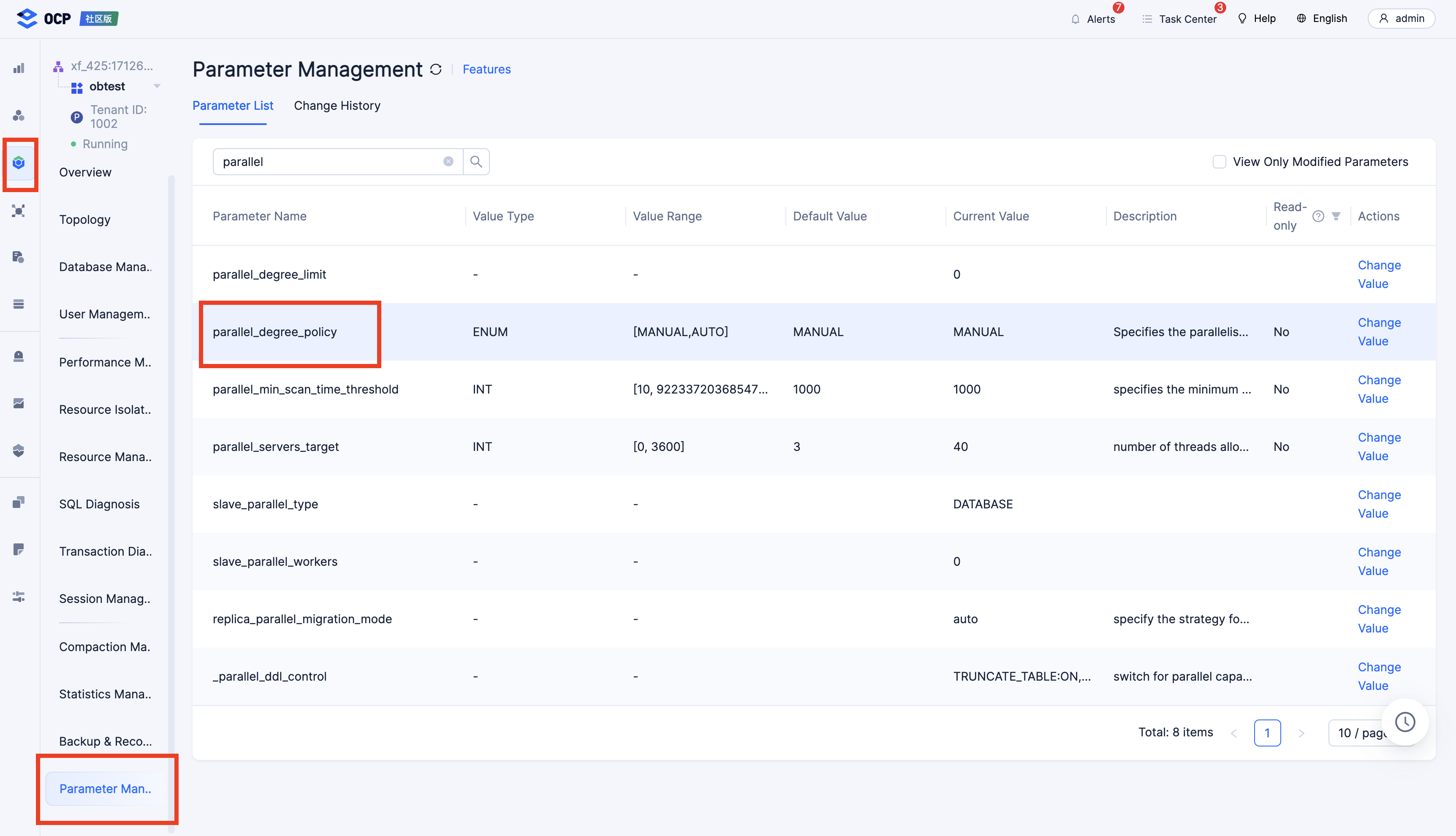1456x836 pixels.
Task: Open the tenant hexagon sidebar icon
Action: (x=19, y=163)
